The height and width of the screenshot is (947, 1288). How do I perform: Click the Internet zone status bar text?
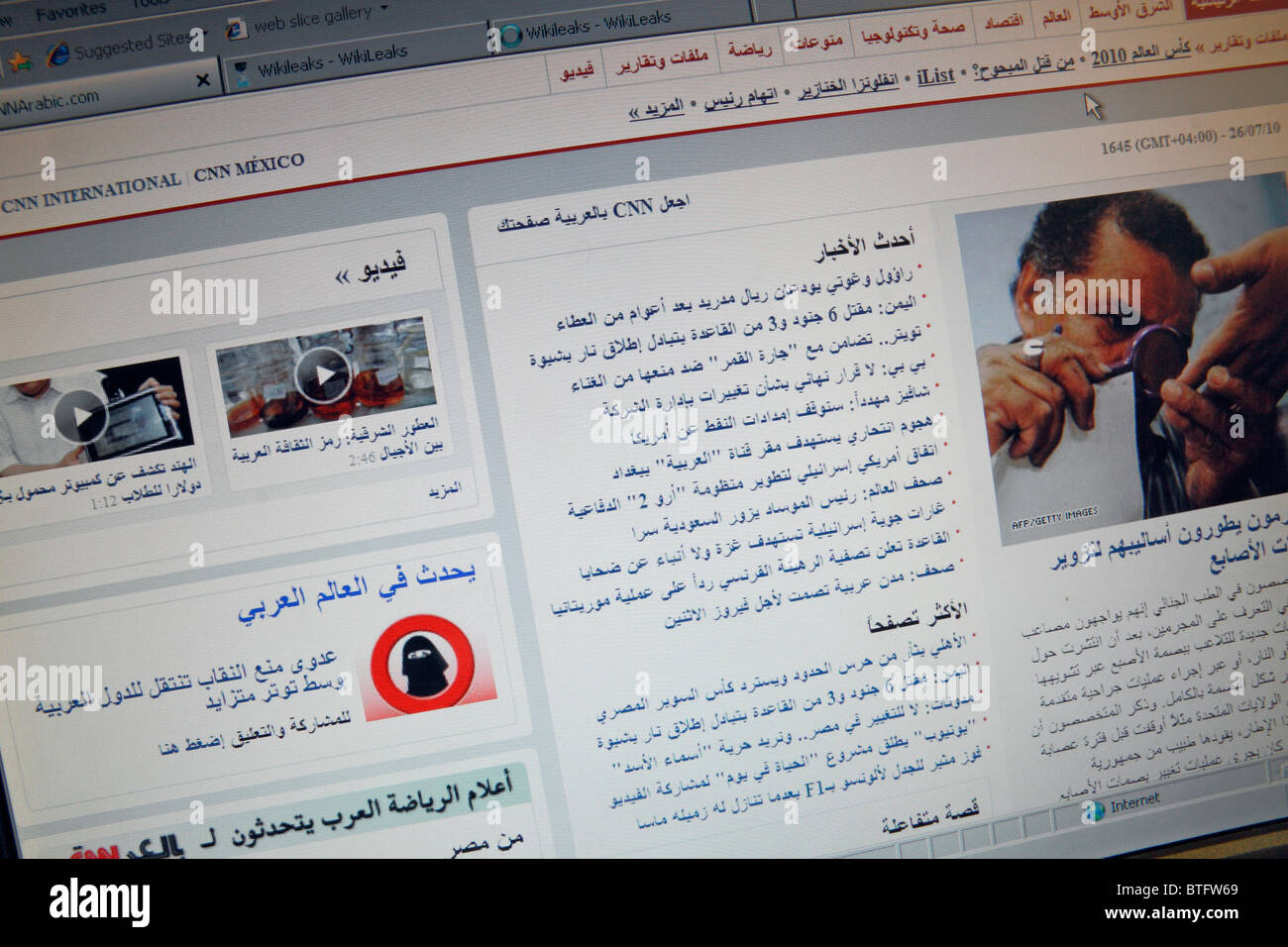(1134, 802)
